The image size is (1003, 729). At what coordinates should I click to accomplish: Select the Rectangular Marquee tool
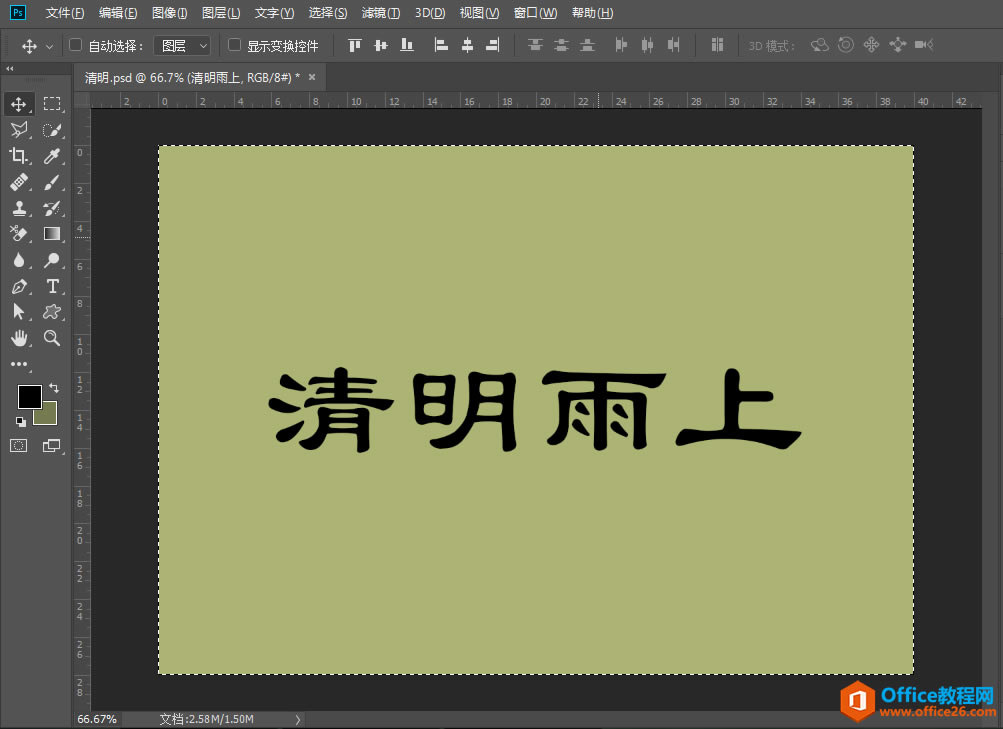[x=52, y=104]
